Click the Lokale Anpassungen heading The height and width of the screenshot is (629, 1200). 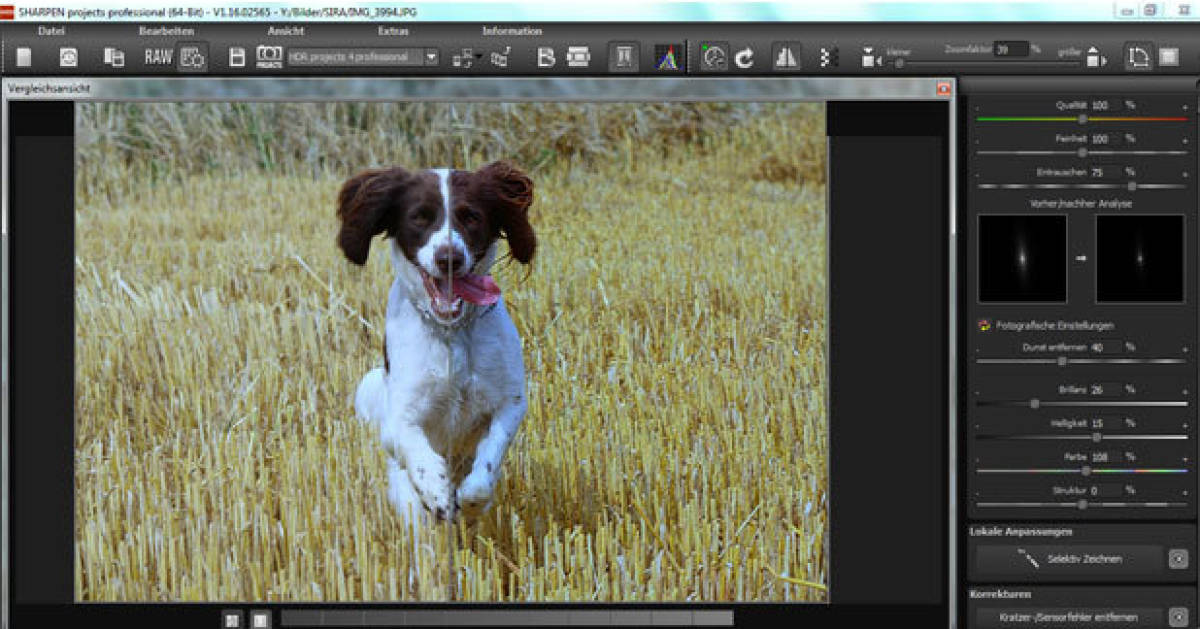(x=1021, y=532)
